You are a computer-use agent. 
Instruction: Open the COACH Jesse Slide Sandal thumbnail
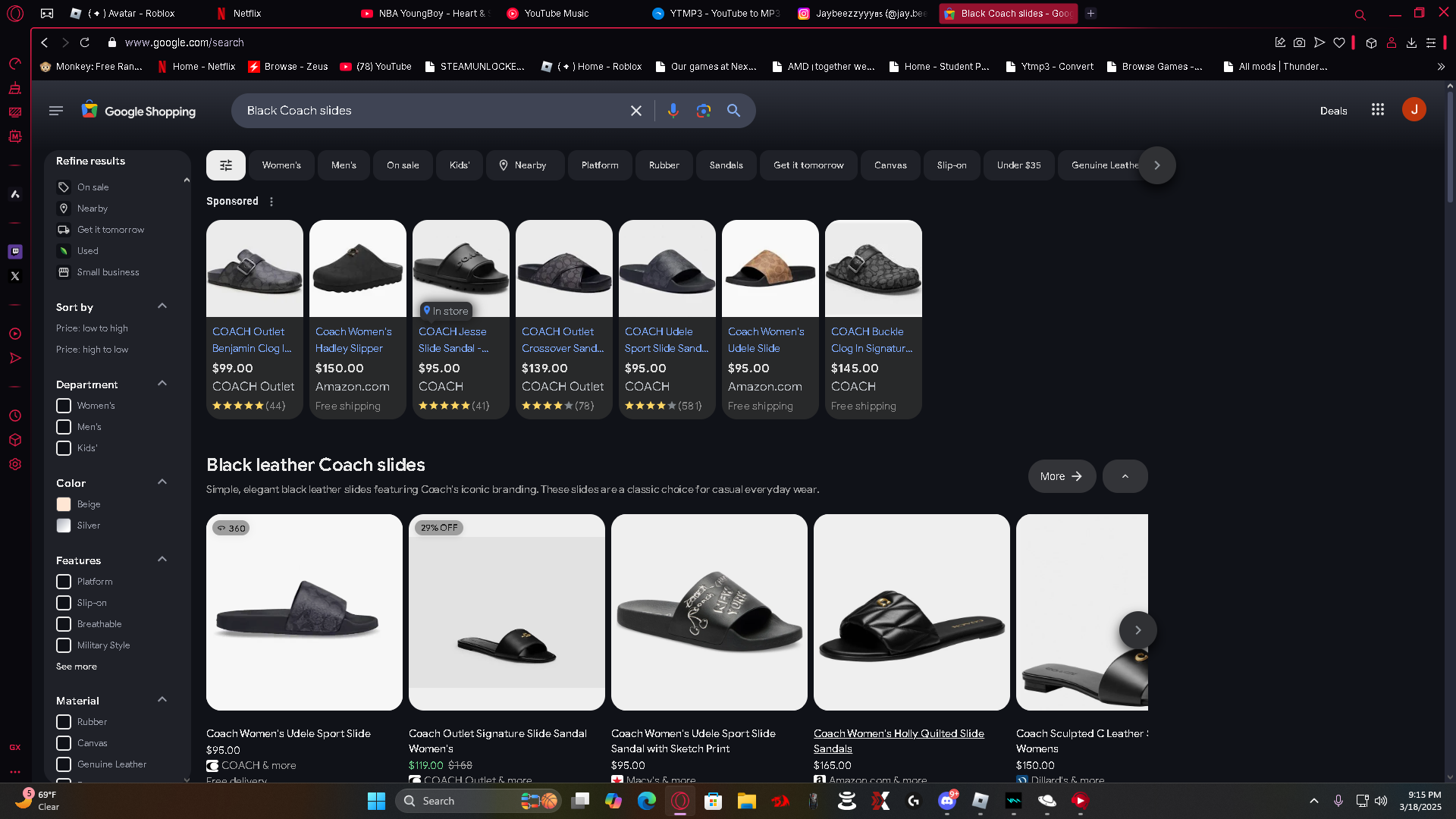click(461, 268)
